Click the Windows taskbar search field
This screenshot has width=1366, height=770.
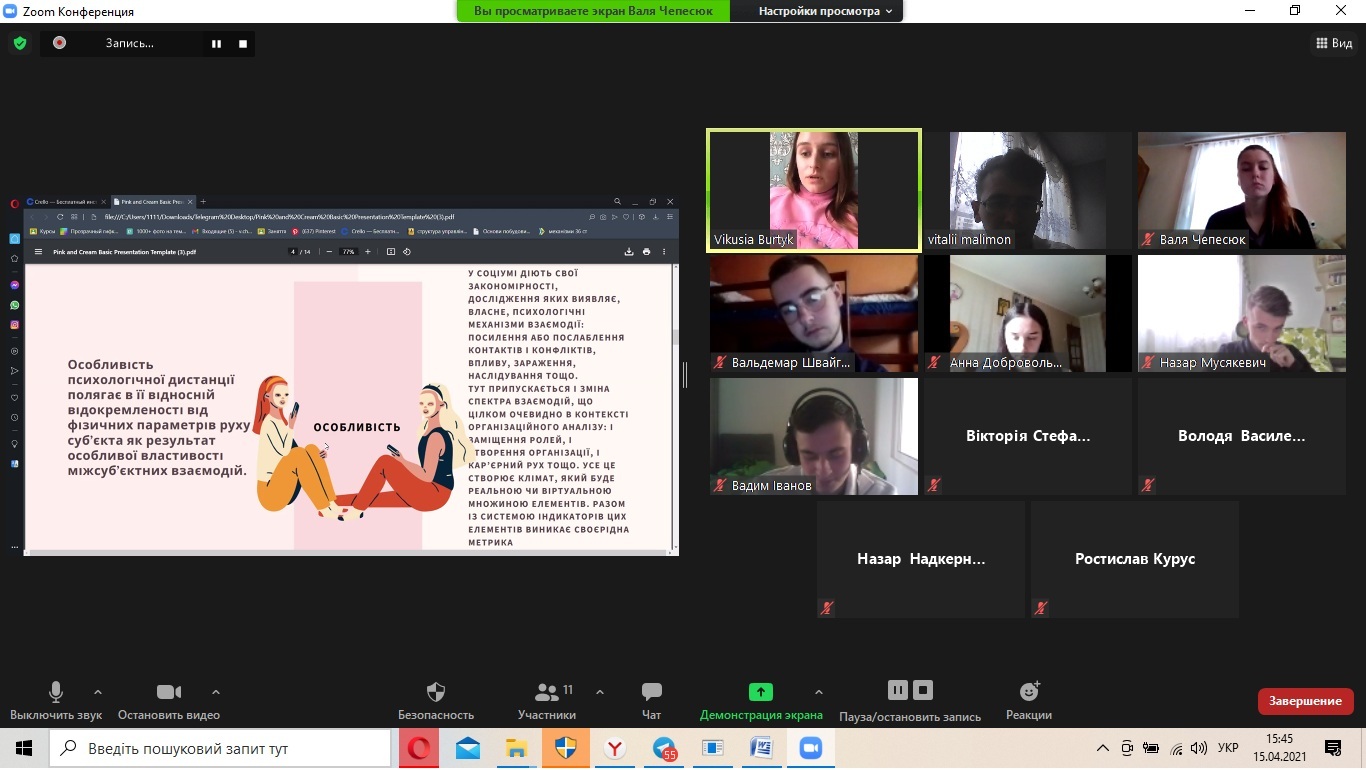click(220, 748)
